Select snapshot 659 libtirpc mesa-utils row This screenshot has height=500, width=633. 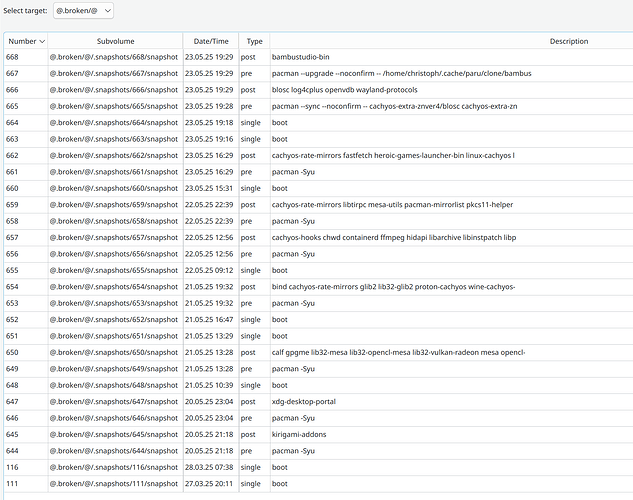coord(319,205)
